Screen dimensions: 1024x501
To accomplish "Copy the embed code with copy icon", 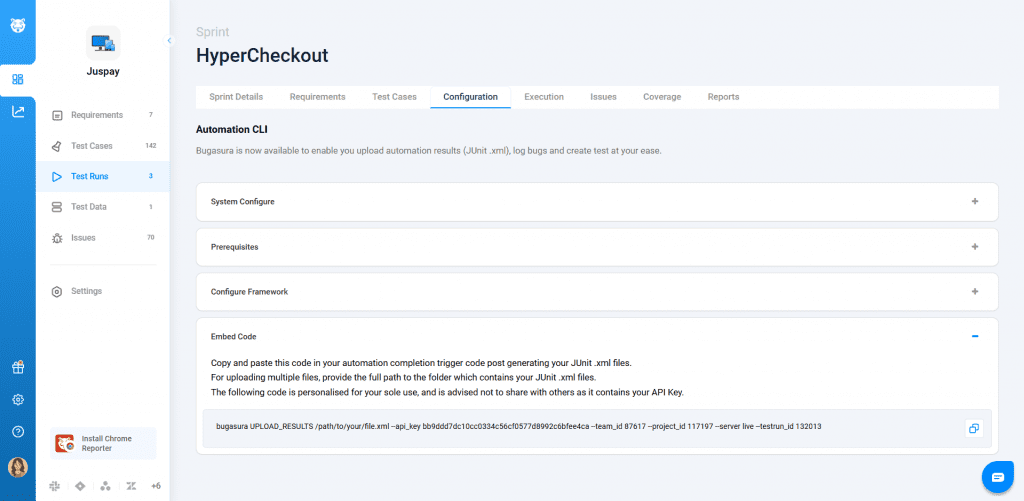I will coord(974,428).
